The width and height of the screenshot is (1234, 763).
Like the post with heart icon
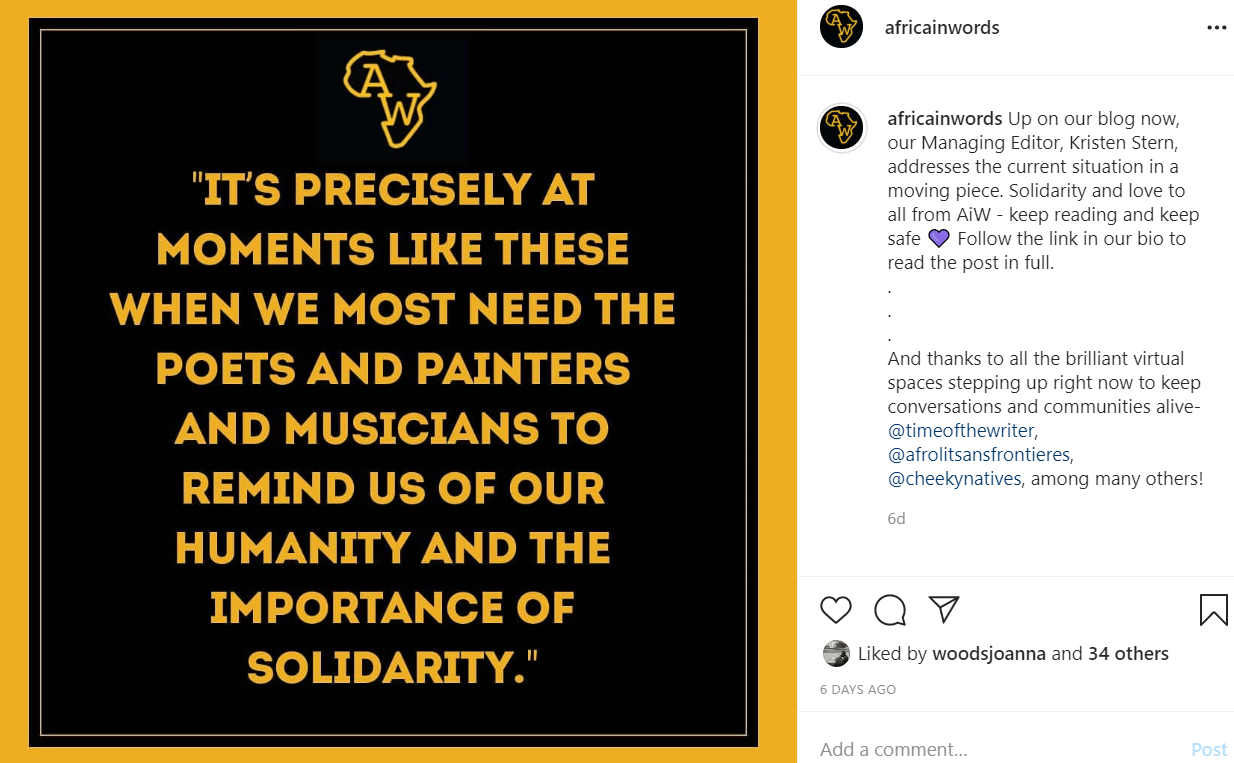coord(835,609)
